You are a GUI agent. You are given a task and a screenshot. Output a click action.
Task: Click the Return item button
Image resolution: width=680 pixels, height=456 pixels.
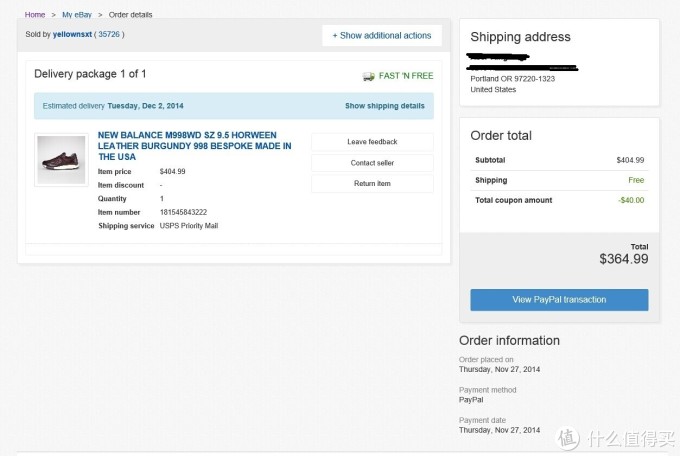372,184
